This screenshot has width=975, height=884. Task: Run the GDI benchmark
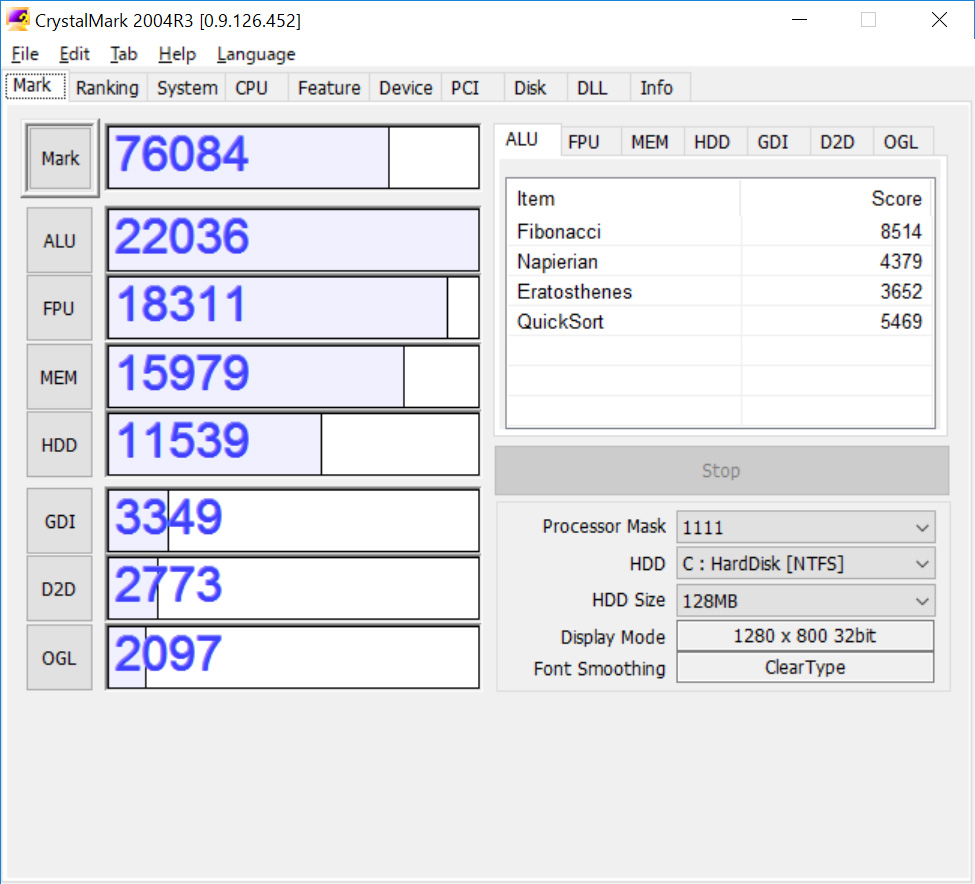[x=59, y=521]
